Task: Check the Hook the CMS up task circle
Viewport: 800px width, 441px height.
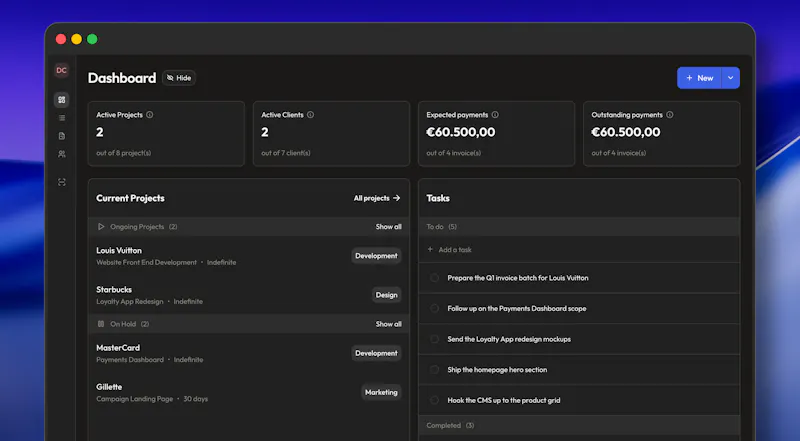Action: pos(434,401)
